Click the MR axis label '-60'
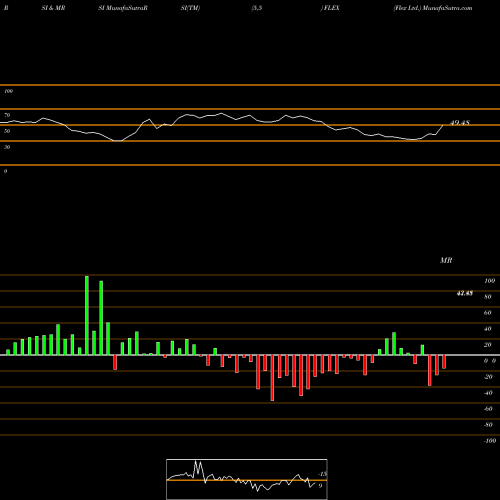 pos(488,409)
